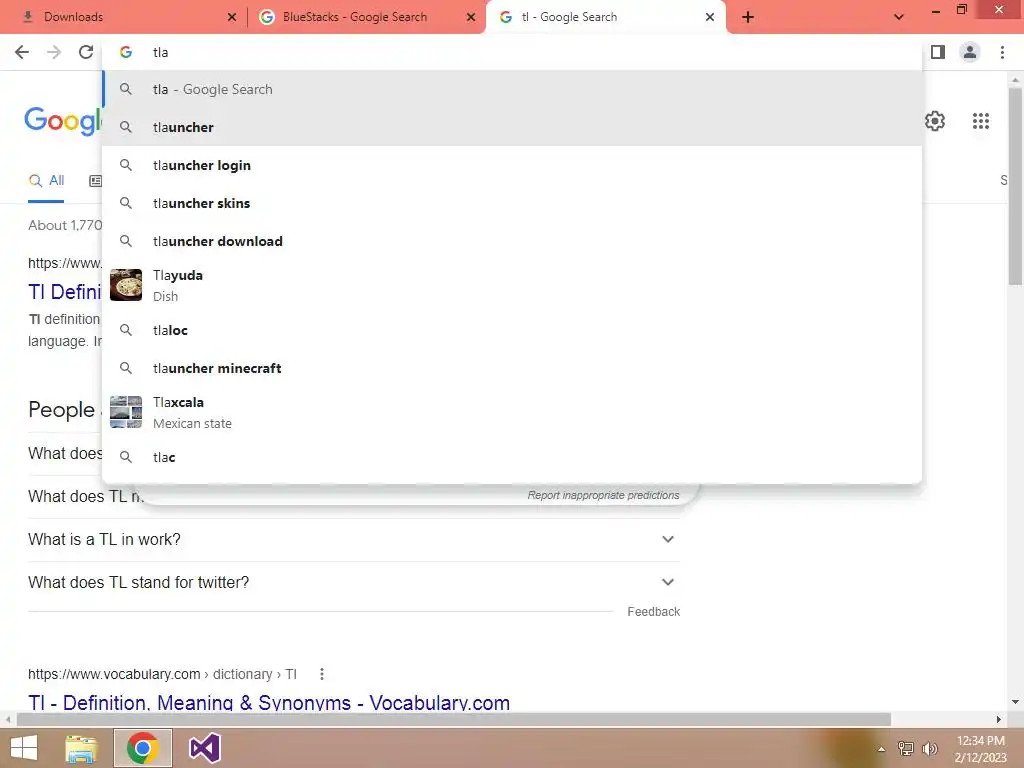The width and height of the screenshot is (1024, 768).
Task: Click the scroll down arrow
Action: tap(1015, 702)
